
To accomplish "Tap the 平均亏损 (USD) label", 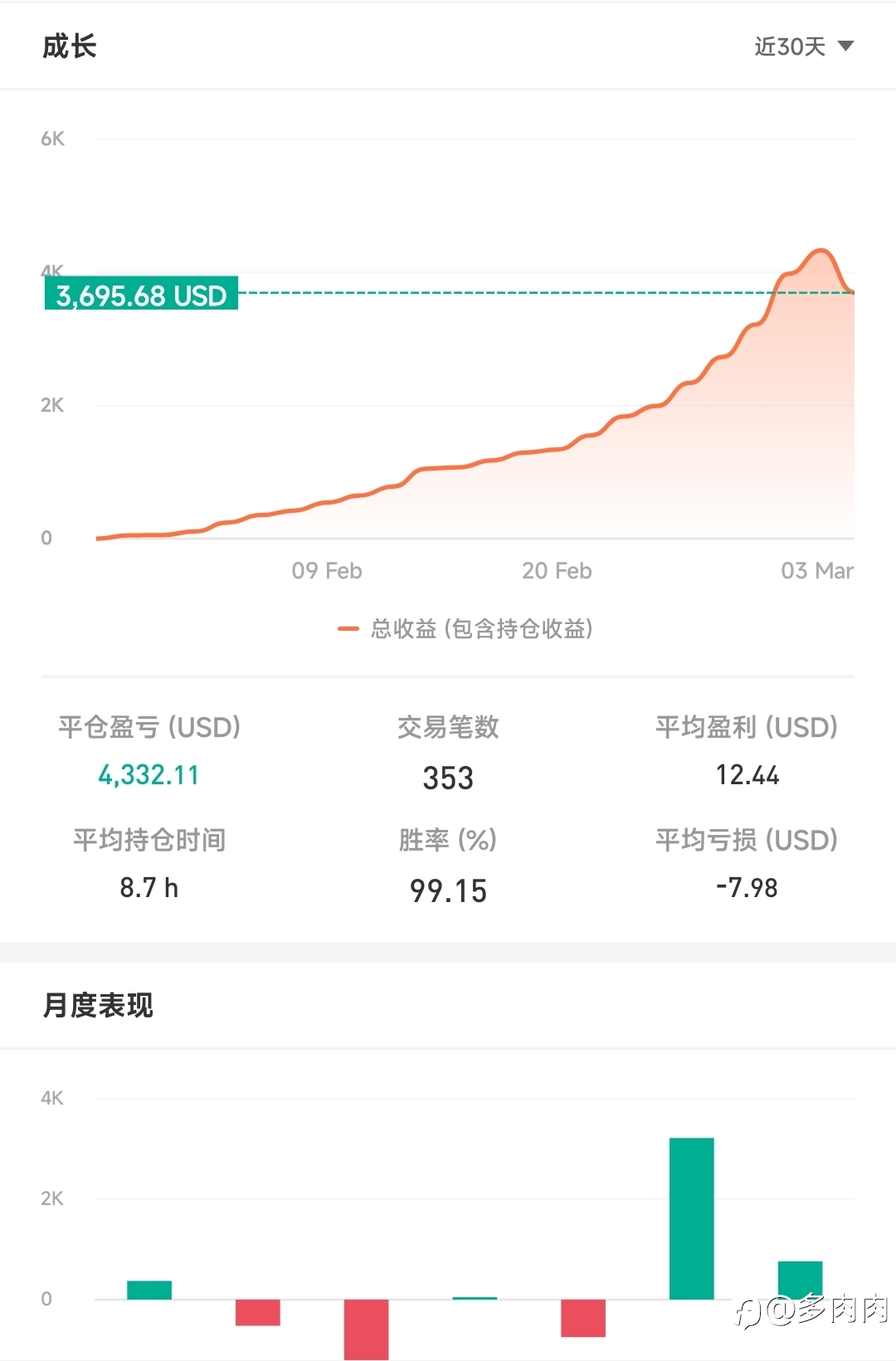I will 747,840.
